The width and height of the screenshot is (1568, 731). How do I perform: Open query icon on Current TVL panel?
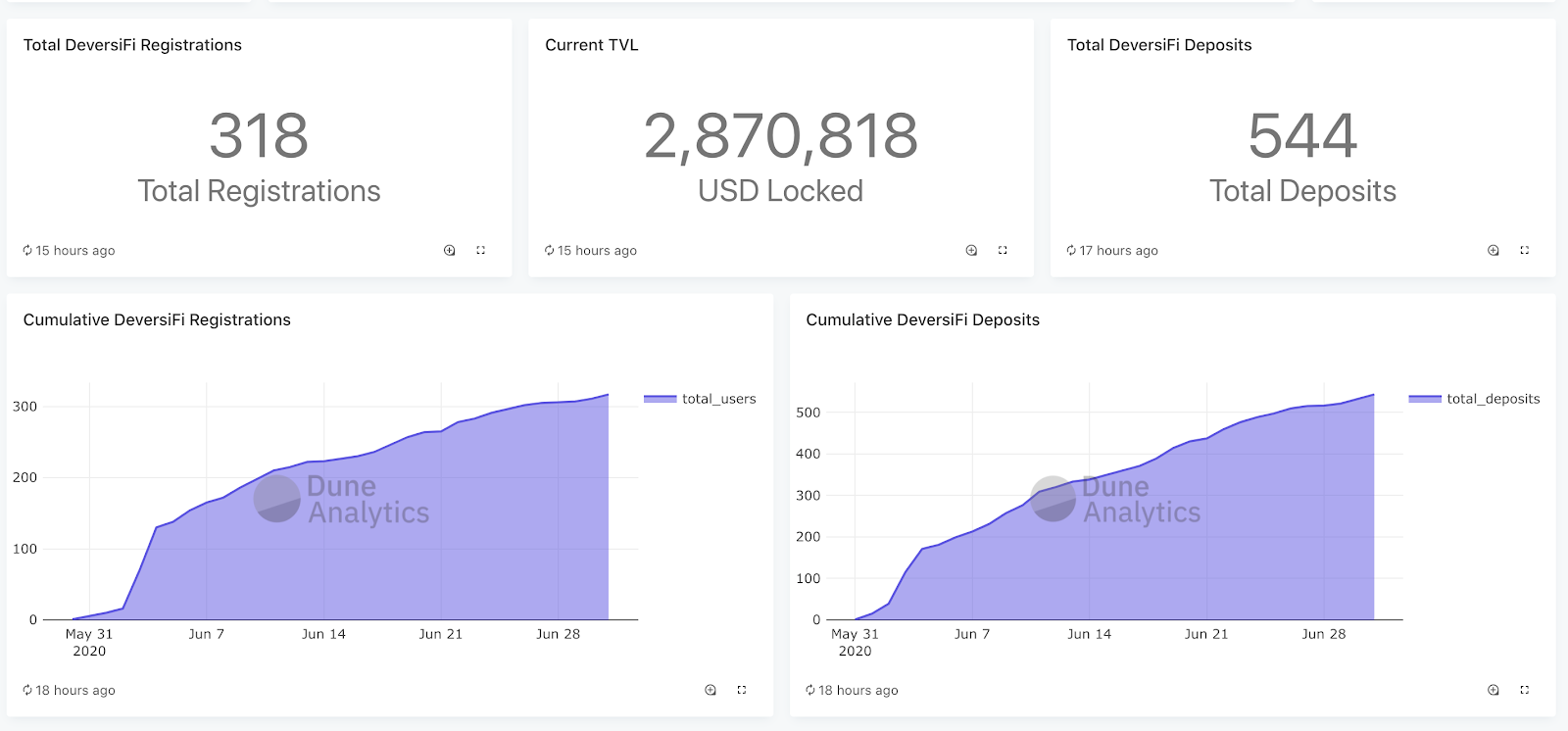click(971, 251)
